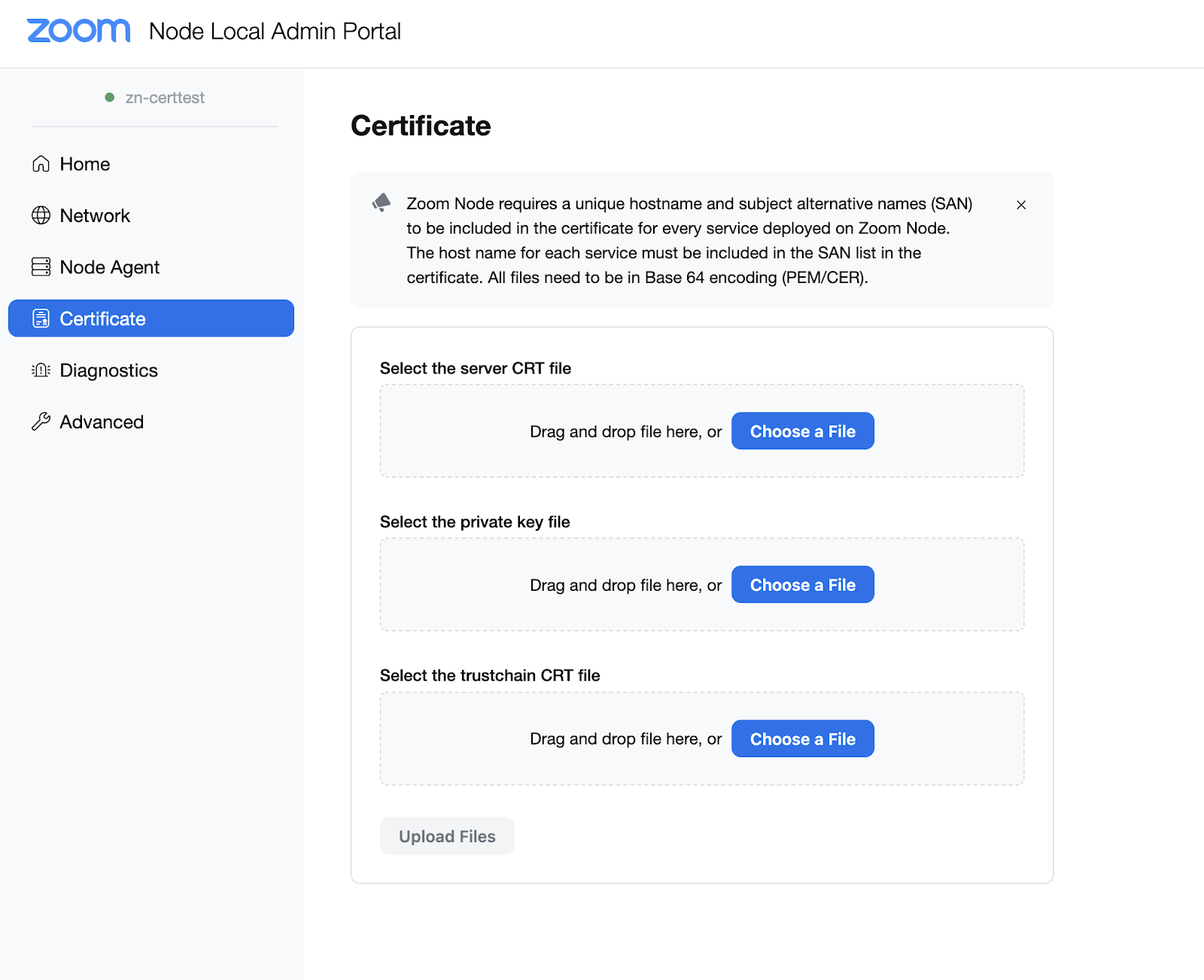The image size is (1204, 980).
Task: Go to the Network page
Action: pyautogui.click(x=95, y=216)
